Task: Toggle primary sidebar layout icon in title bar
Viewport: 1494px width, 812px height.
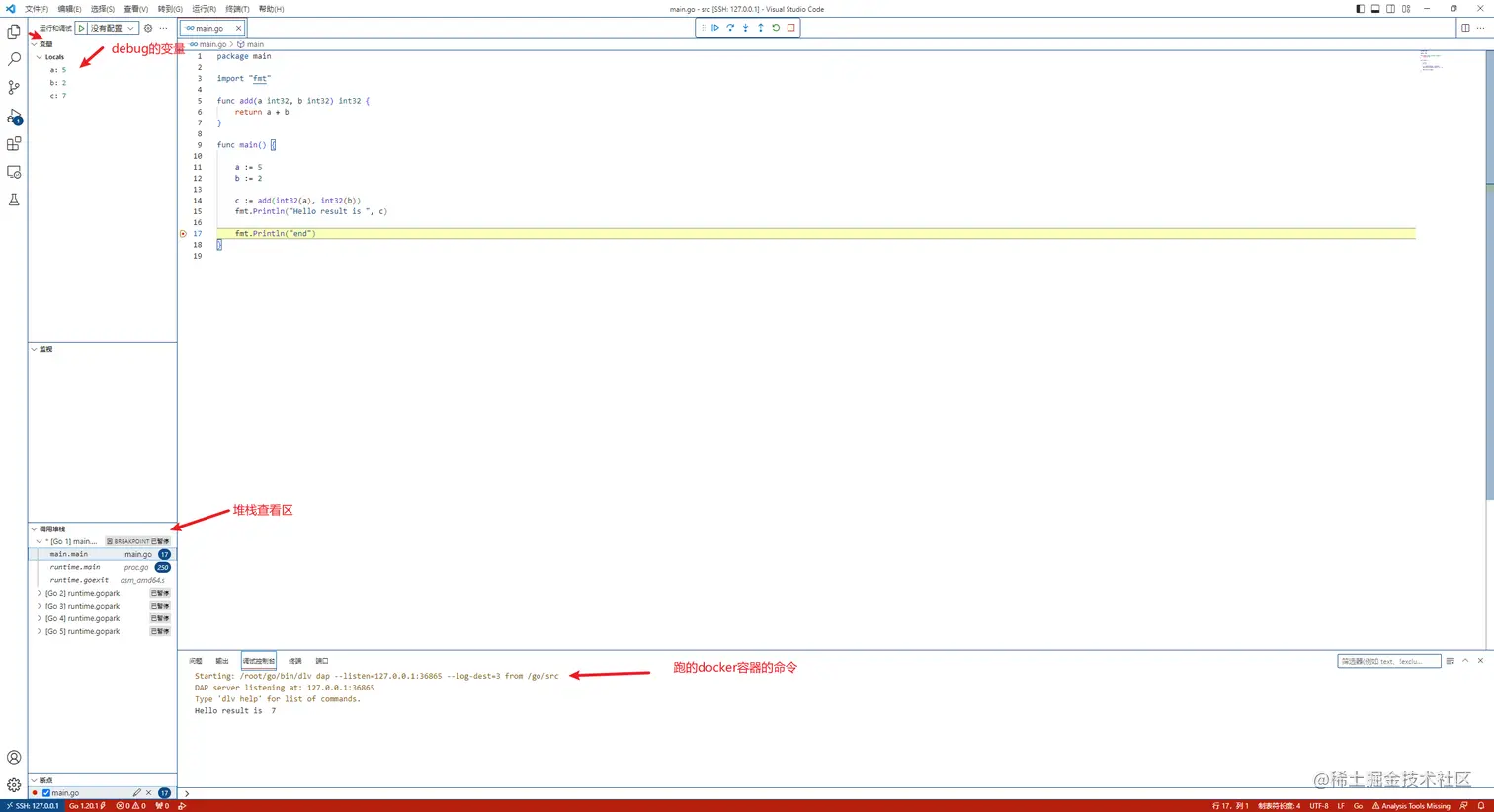Action: 1360,9
